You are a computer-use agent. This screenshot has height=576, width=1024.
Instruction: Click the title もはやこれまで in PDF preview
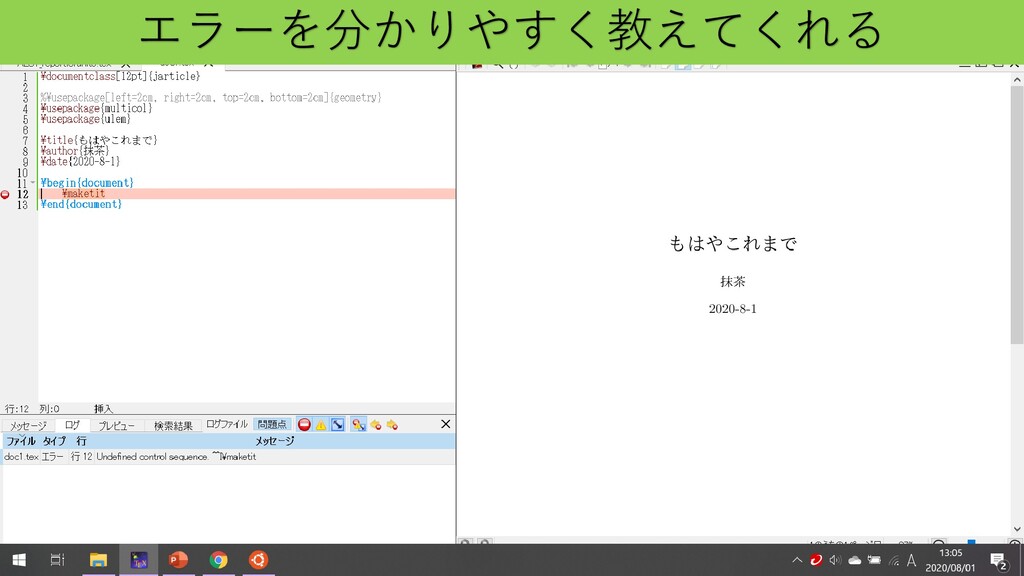[x=733, y=244]
